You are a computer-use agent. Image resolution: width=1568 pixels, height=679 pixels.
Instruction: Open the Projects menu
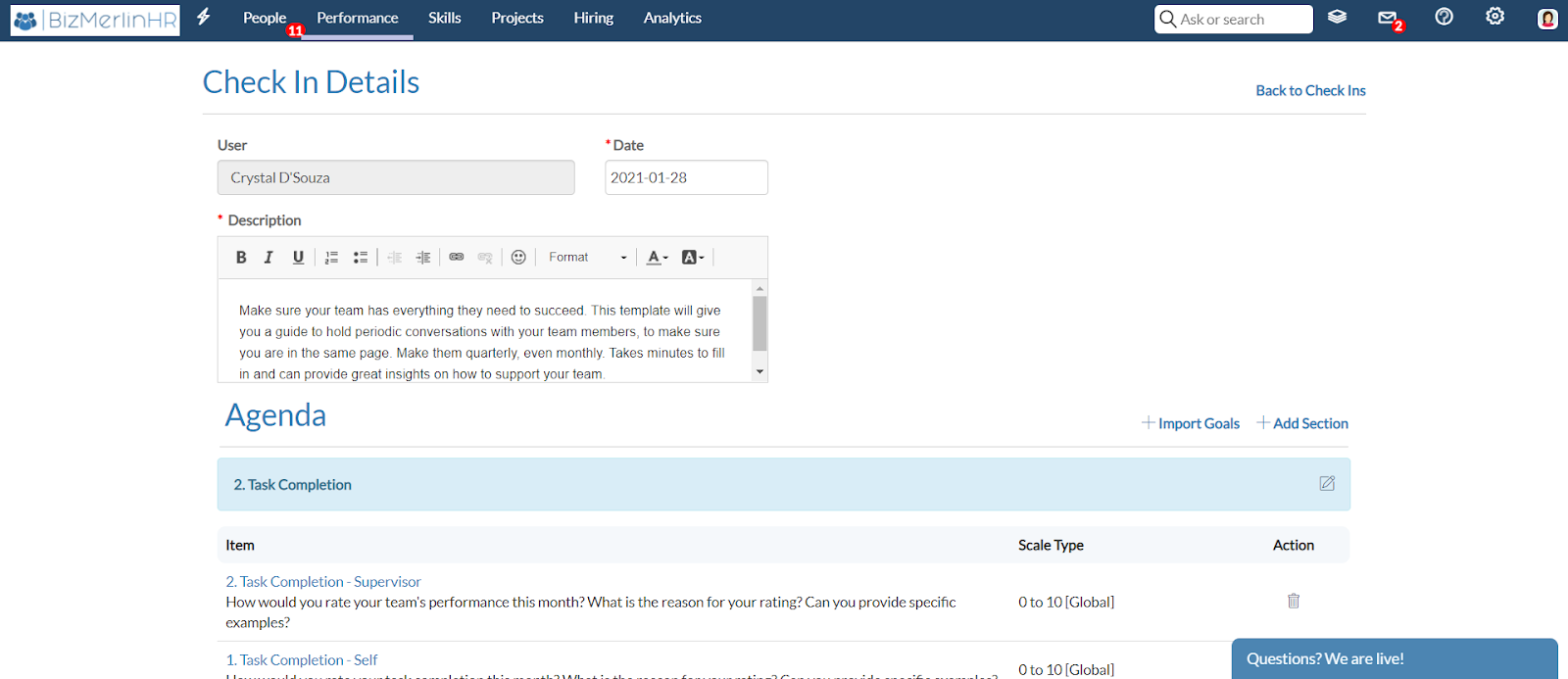pos(517,18)
